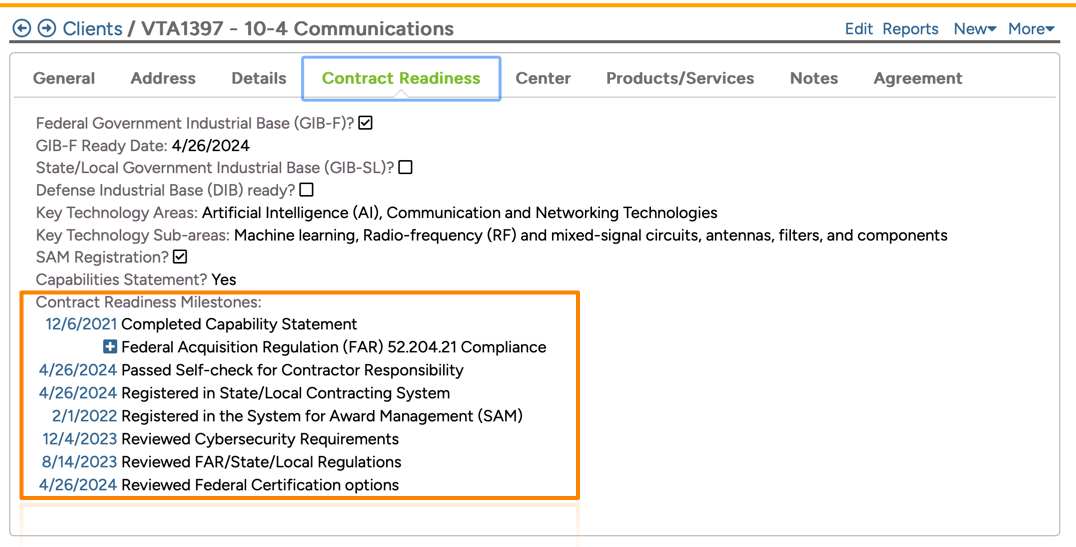The width and height of the screenshot is (1076, 547).
Task: Check the State/Local Government Industrial Base checkbox
Action: click(405, 168)
